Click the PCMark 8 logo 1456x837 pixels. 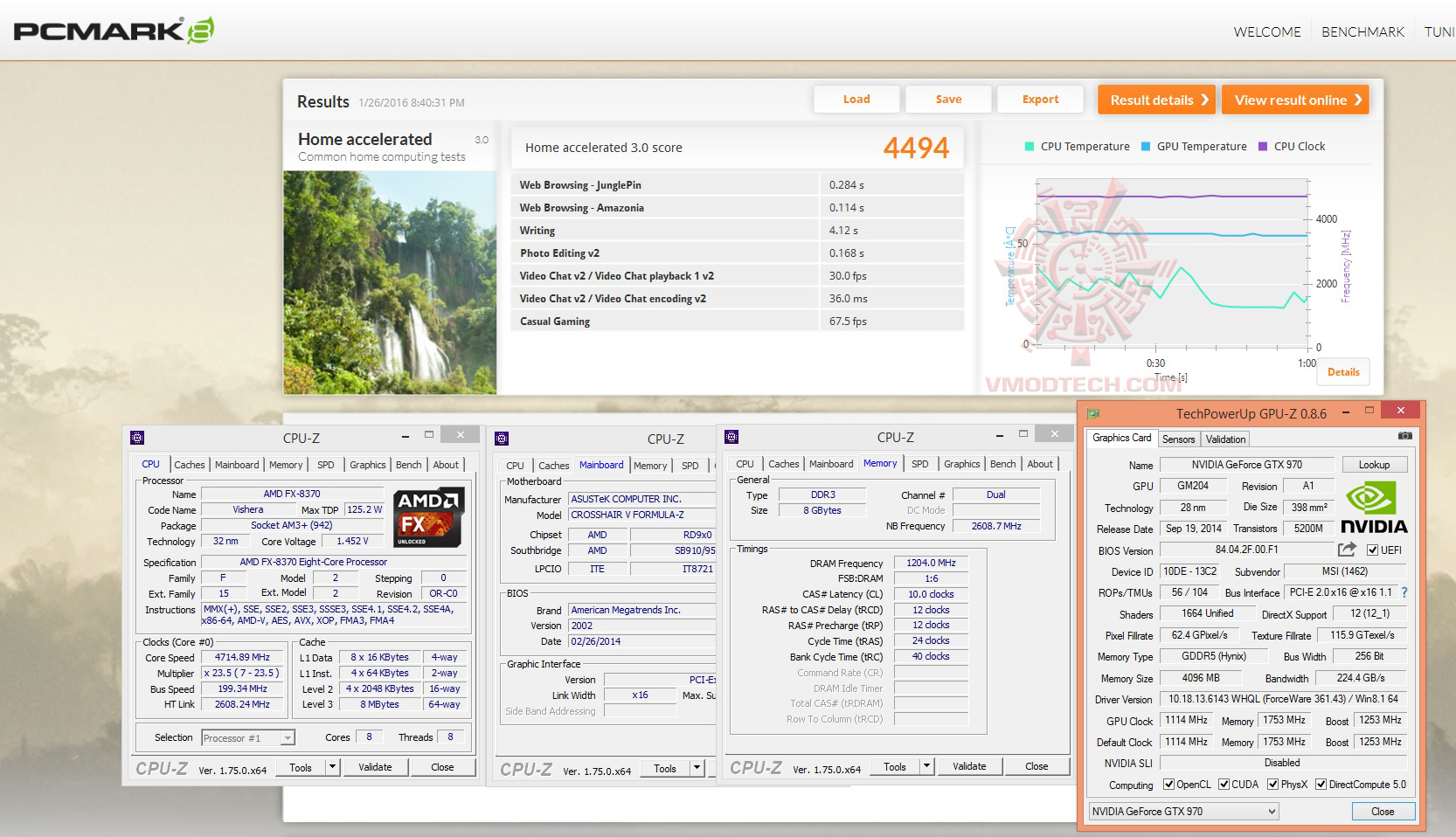pos(114,31)
